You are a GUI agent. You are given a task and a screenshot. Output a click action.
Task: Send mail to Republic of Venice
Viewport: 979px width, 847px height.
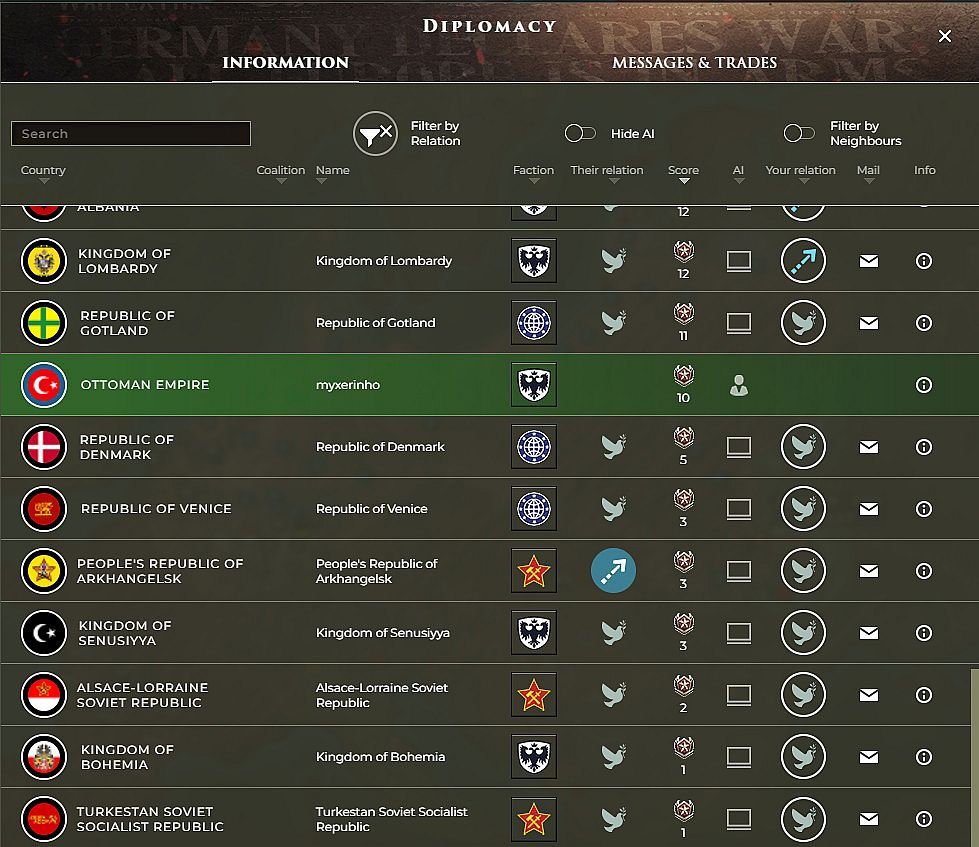[x=868, y=509]
